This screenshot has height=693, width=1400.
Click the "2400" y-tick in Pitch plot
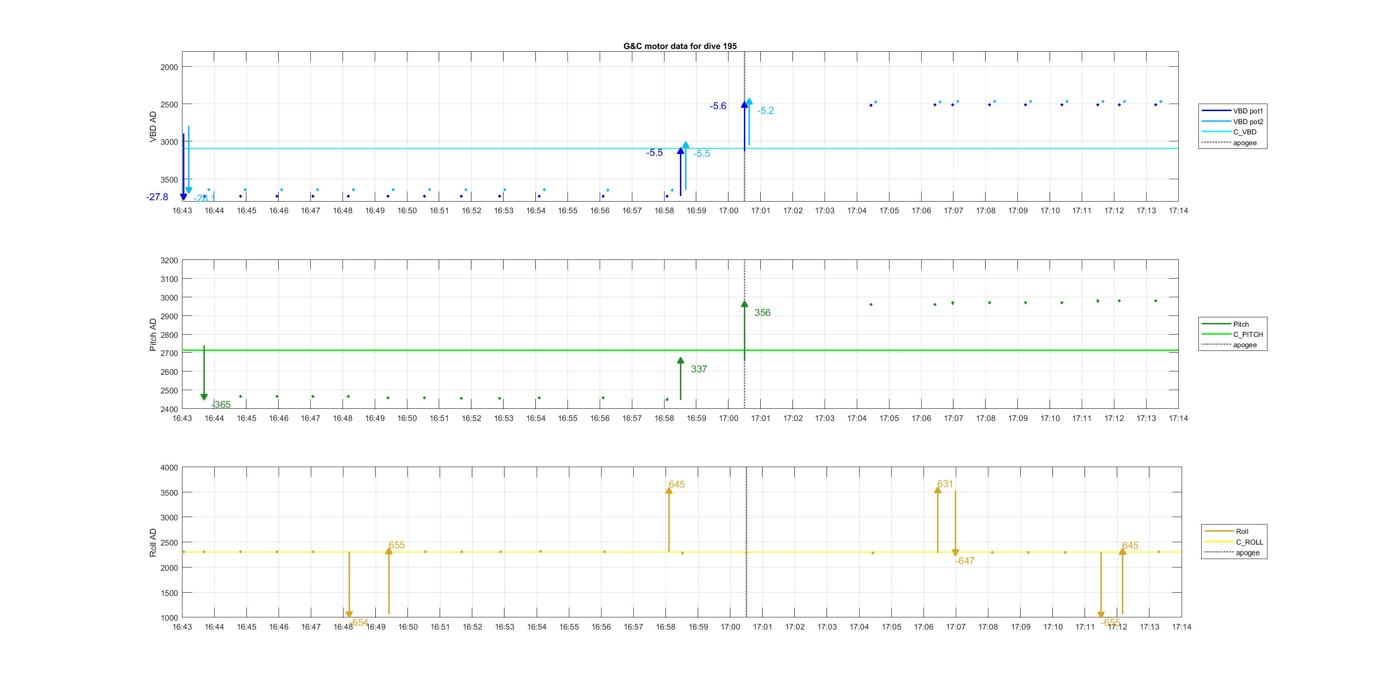coord(169,409)
